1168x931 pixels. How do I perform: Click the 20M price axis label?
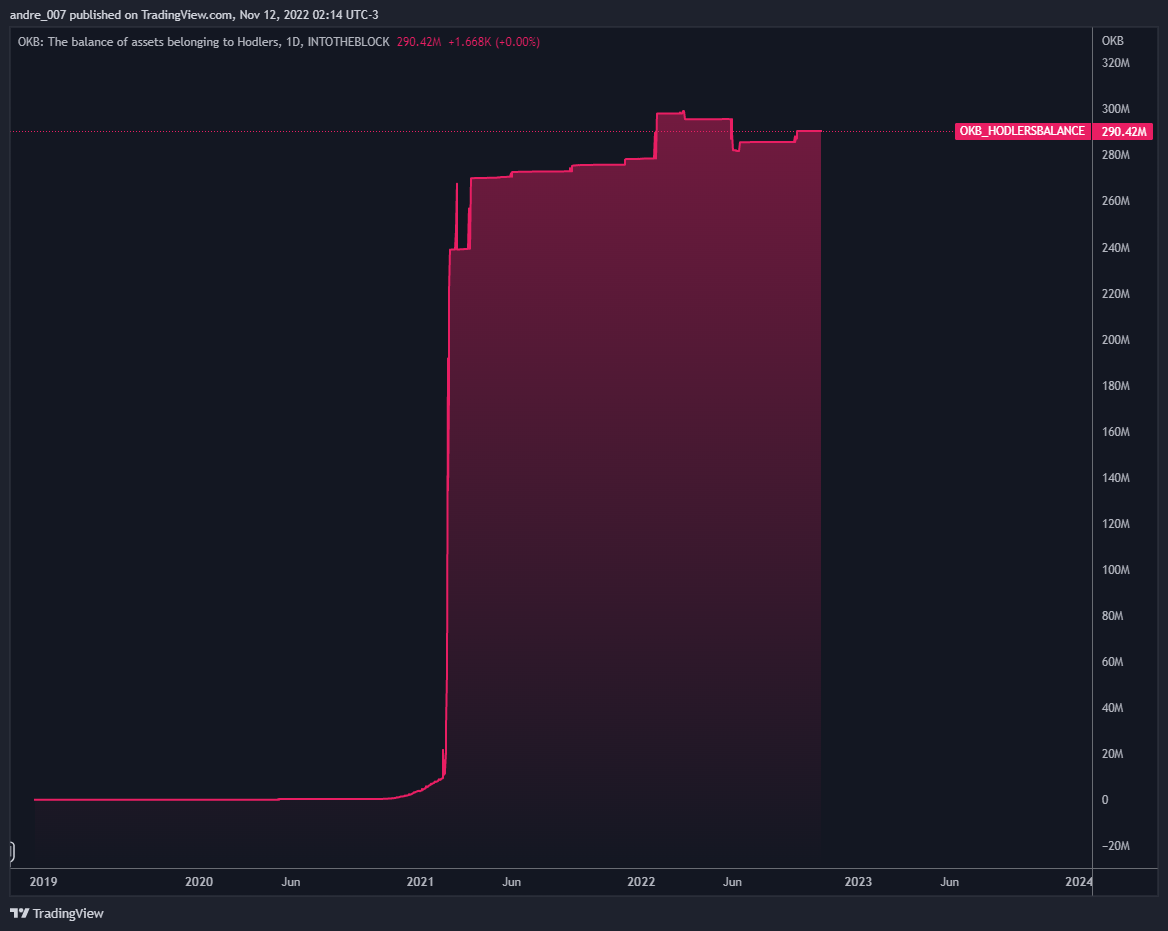(1113, 754)
